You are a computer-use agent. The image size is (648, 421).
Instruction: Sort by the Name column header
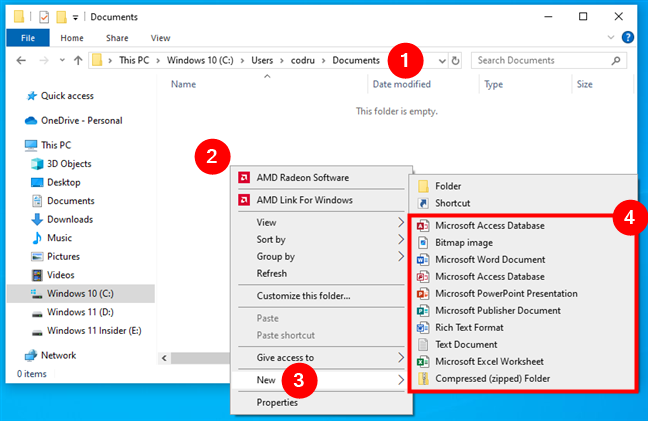(183, 84)
